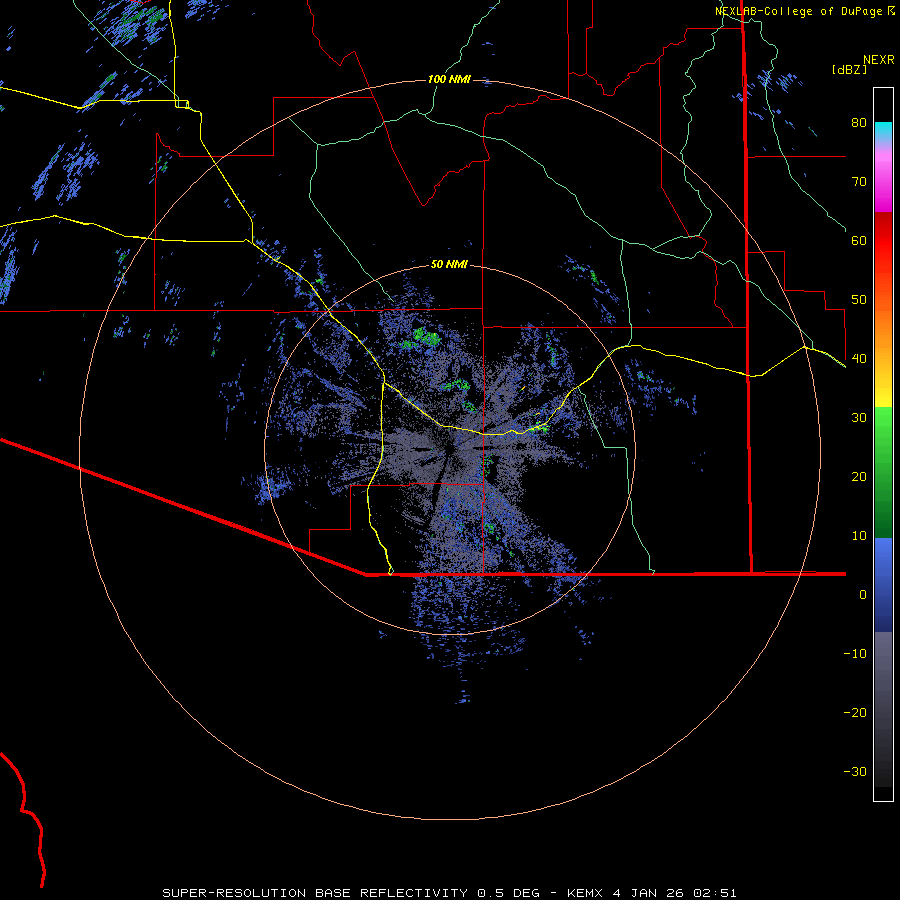Click the 40 value on the dBZ scale
The width and height of the screenshot is (900, 900).
click(x=859, y=359)
